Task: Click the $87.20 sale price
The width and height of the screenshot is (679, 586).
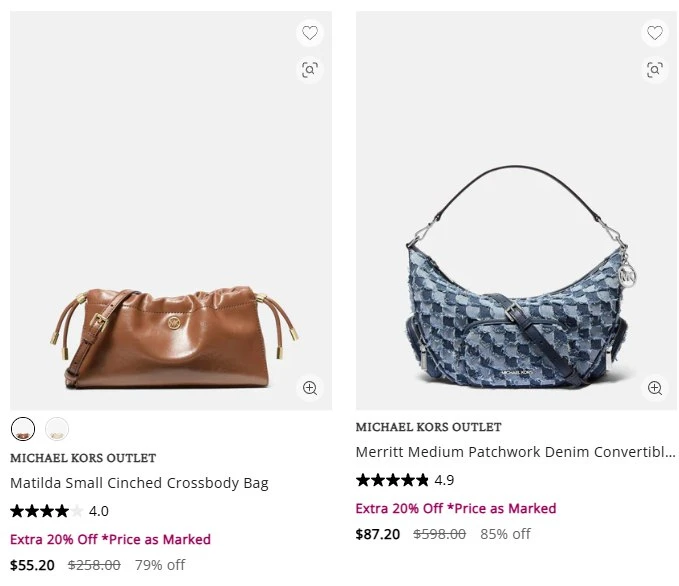Action: (x=378, y=534)
